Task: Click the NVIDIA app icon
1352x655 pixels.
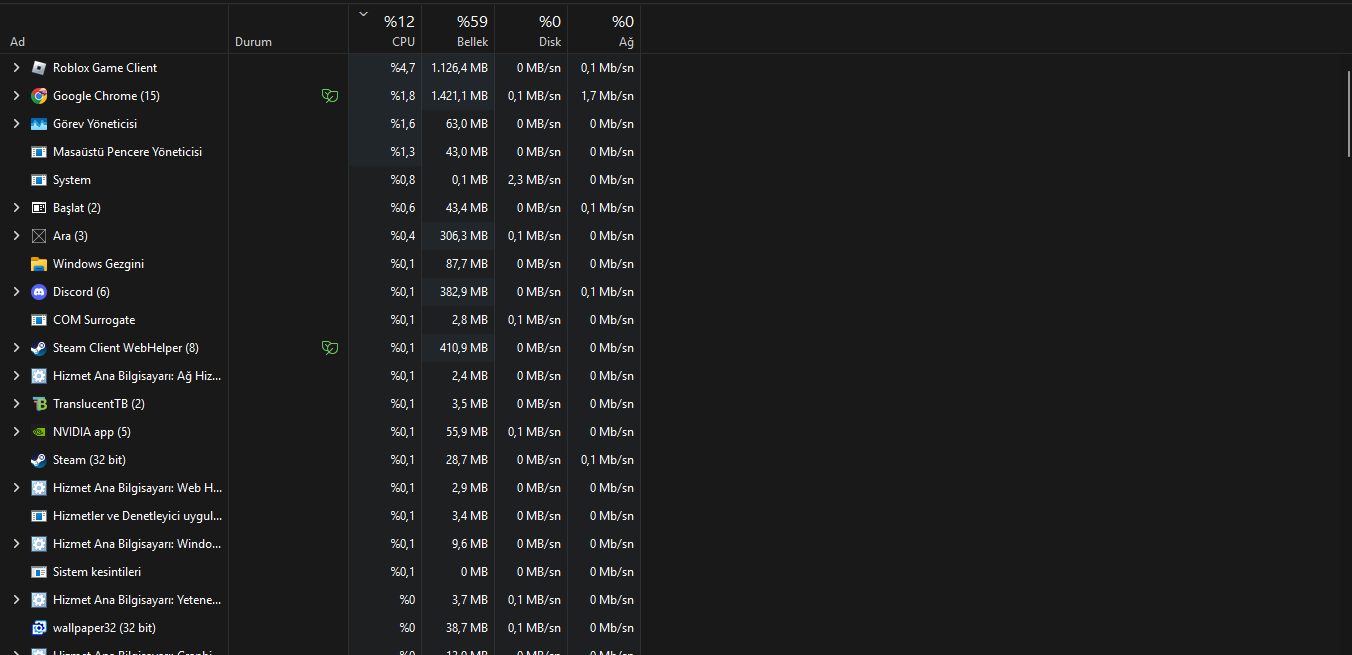Action: pyautogui.click(x=39, y=432)
